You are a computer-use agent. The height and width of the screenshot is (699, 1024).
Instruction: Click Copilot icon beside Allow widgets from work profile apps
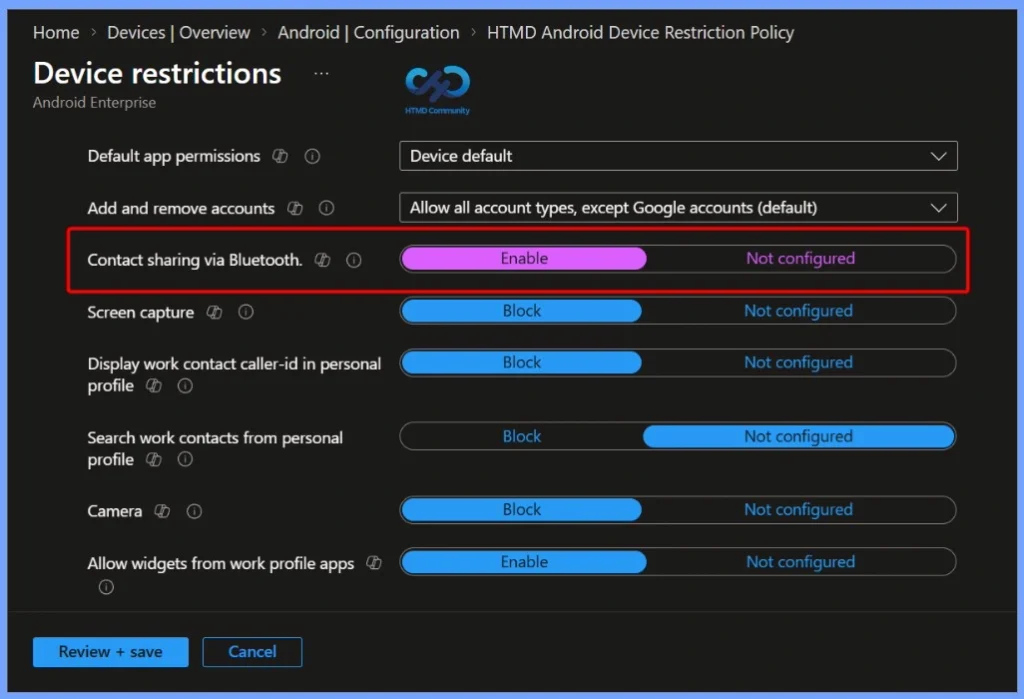pos(374,562)
